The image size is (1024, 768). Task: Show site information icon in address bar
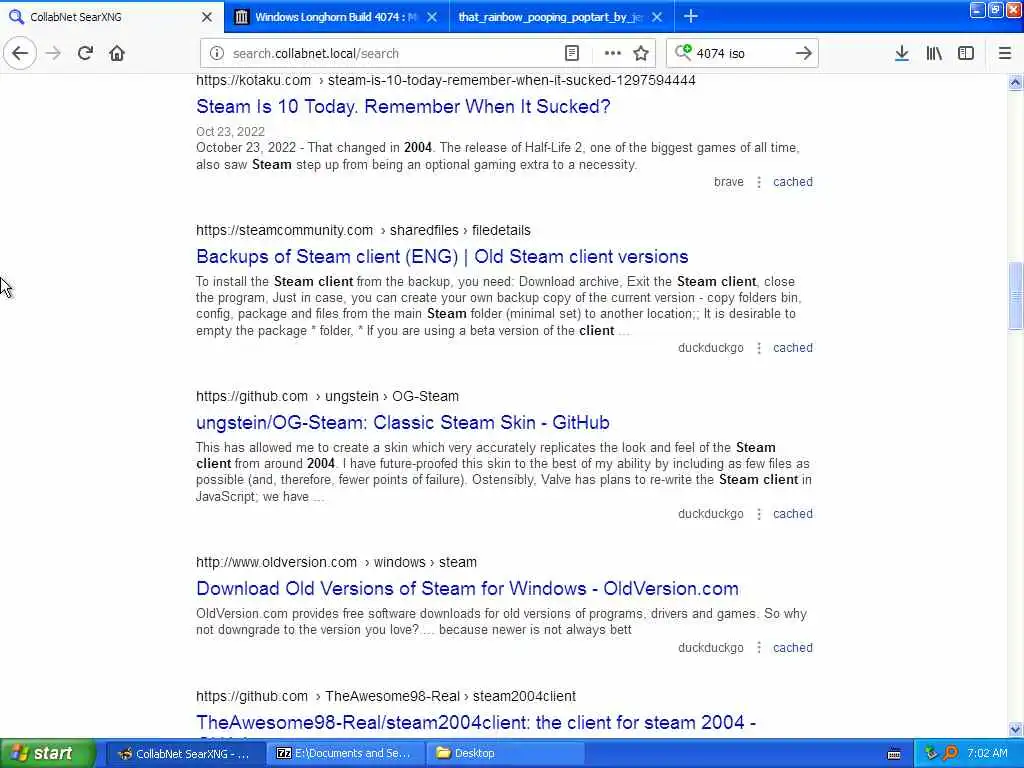tap(216, 54)
